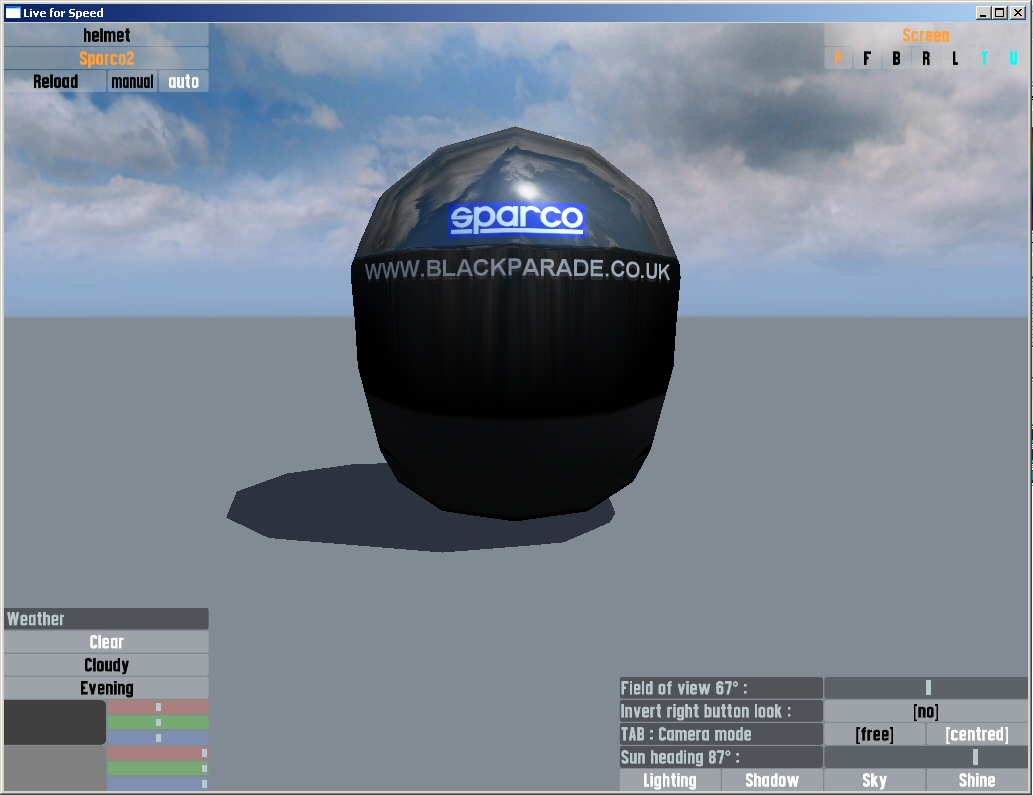Select the R right view button
Screen dimensions: 1033x795
(x=926, y=58)
